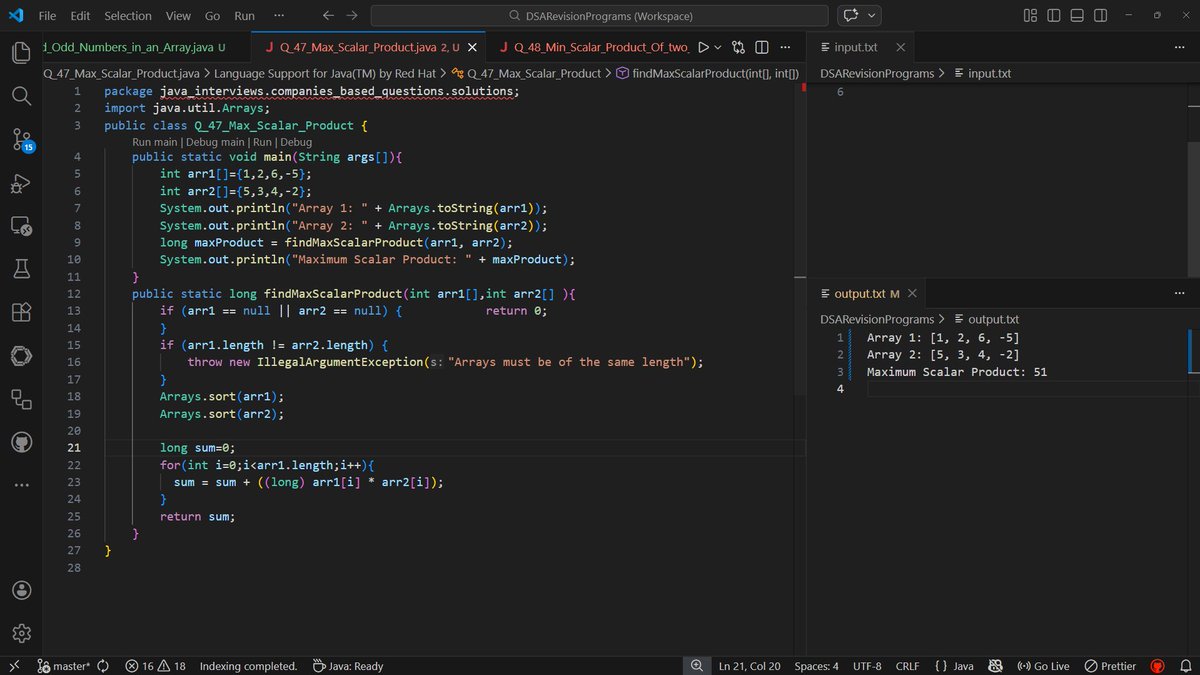This screenshot has height=675, width=1200.
Task: Change CRLF end of line sequence
Action: (907, 666)
